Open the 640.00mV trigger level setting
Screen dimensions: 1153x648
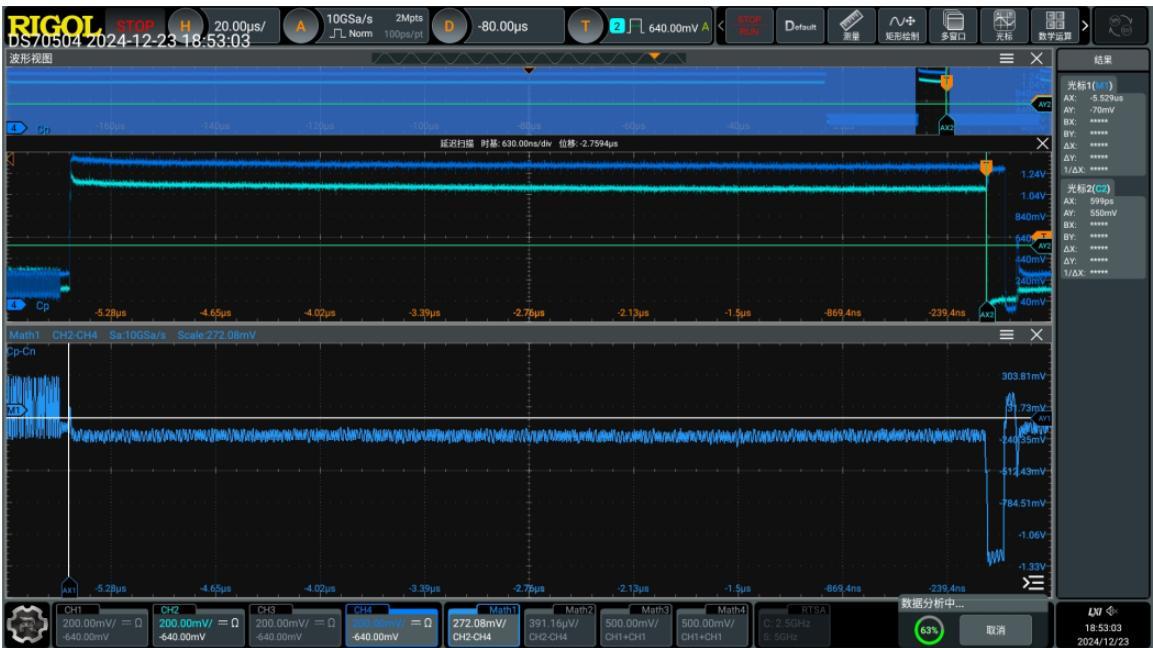[x=673, y=27]
